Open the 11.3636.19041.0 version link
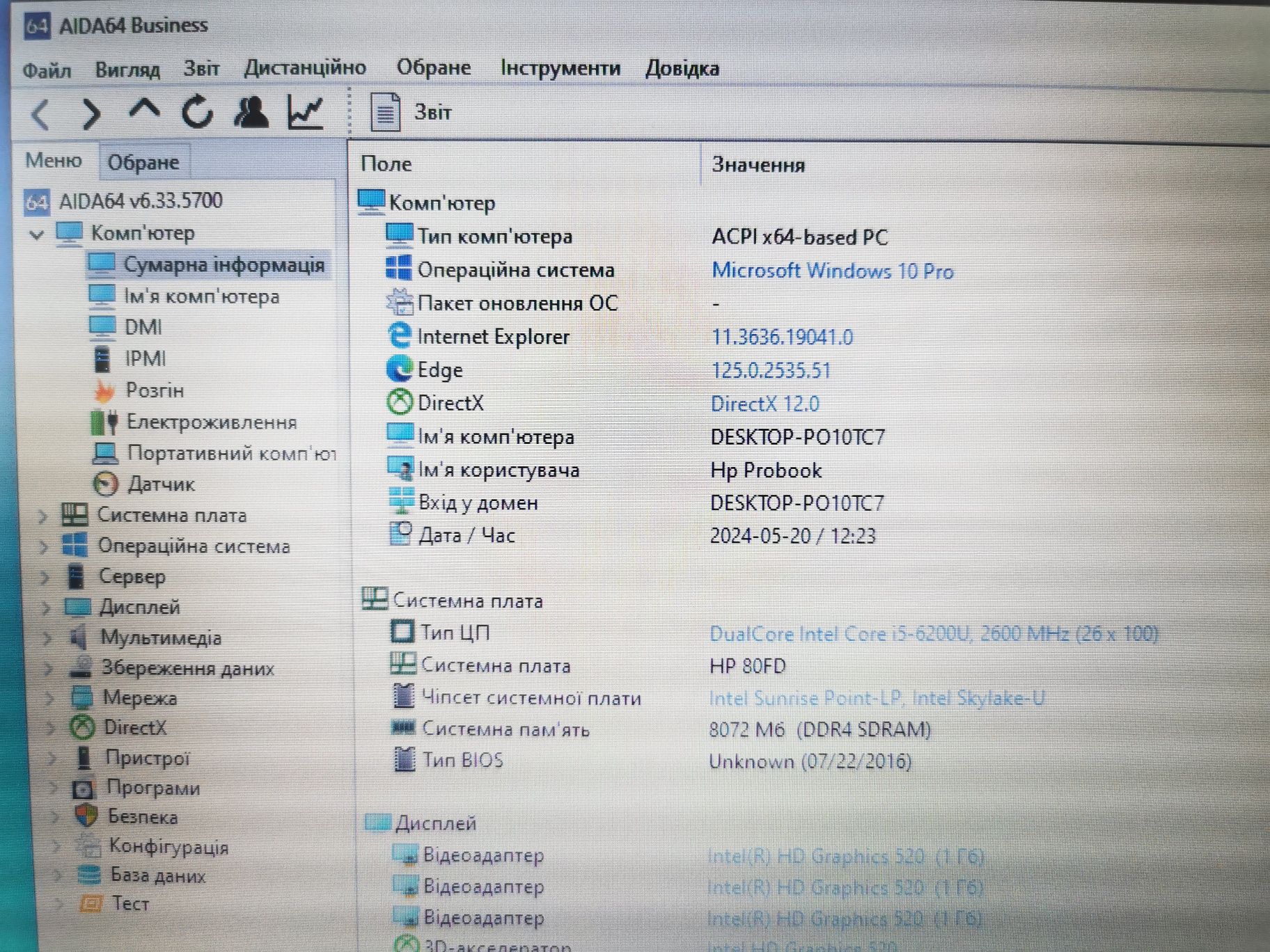 [x=782, y=338]
